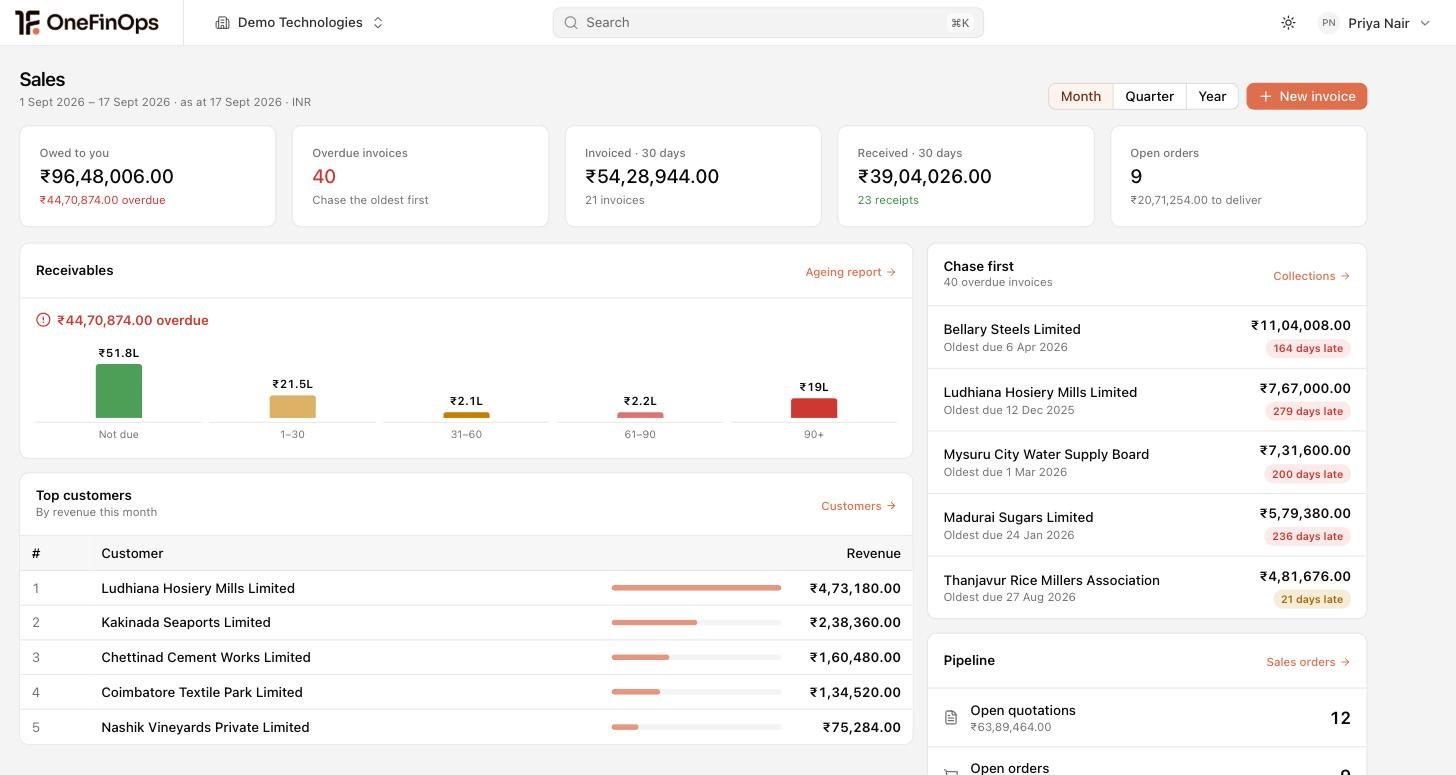
Task: Open the Demo Technologies company switcher
Action: pyautogui.click(x=300, y=23)
